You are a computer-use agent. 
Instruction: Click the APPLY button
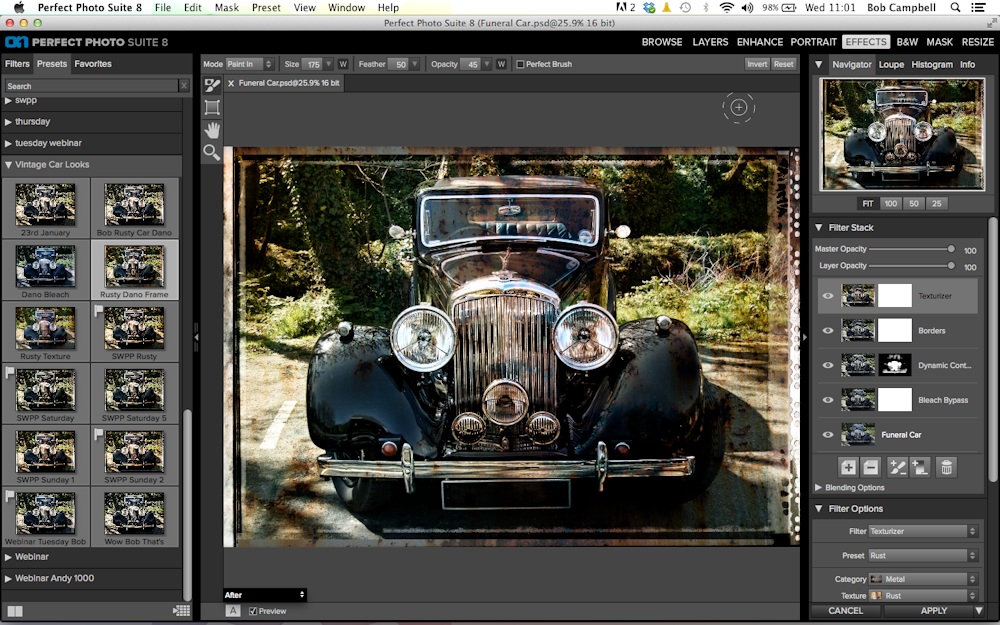click(934, 611)
